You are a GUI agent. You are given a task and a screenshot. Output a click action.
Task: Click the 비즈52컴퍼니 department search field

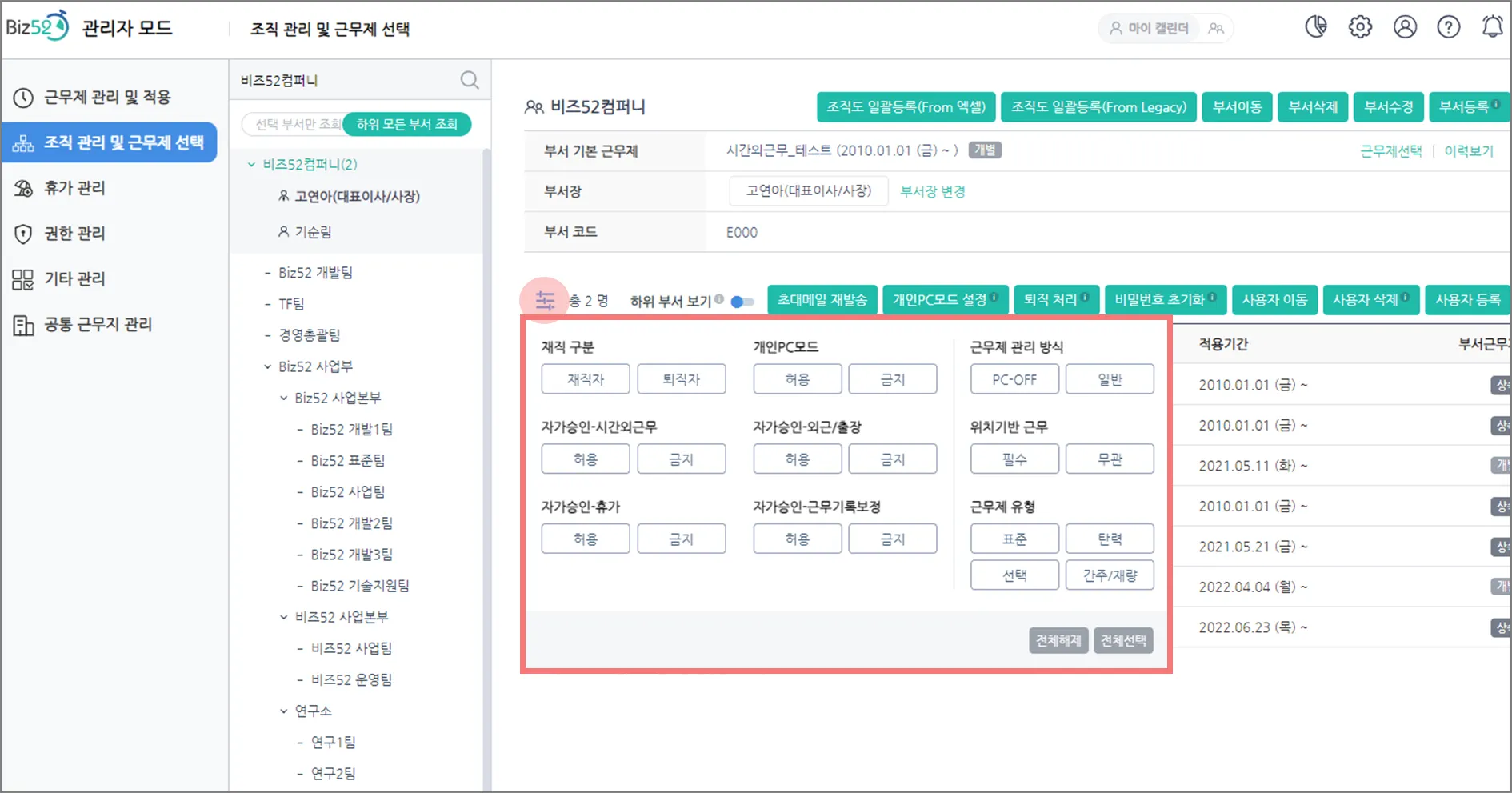point(347,80)
